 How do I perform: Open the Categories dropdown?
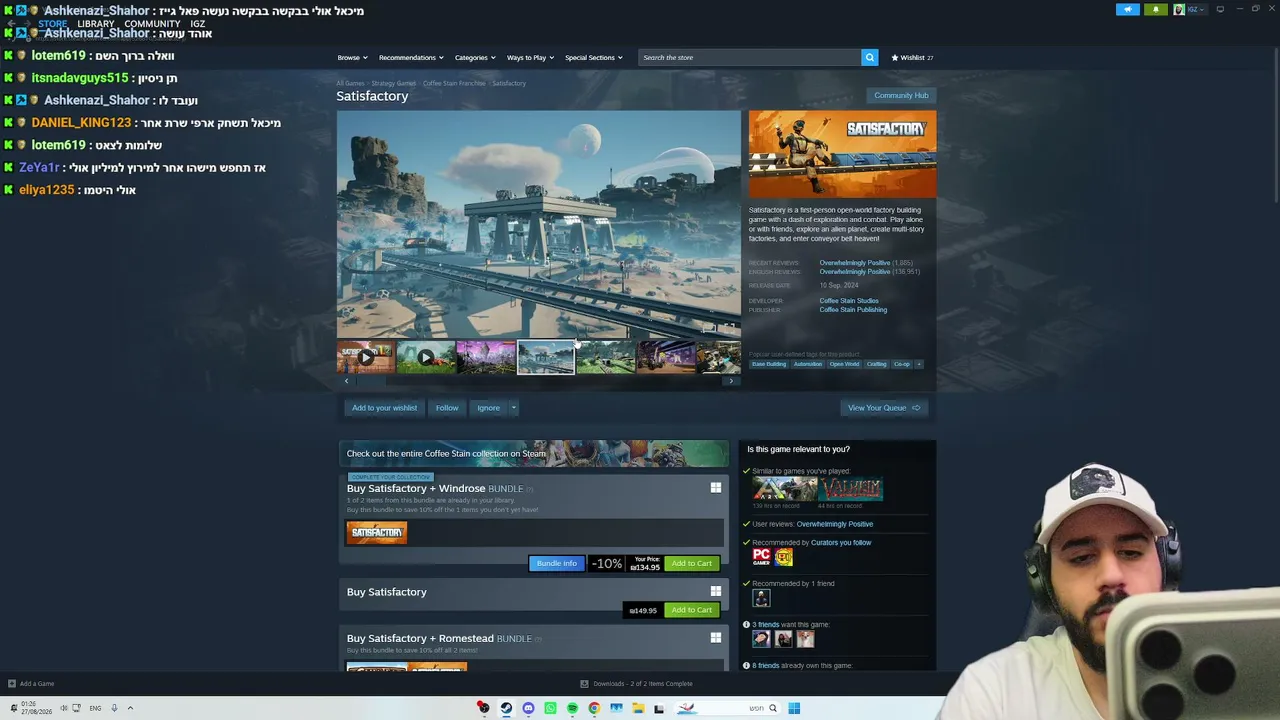475,57
